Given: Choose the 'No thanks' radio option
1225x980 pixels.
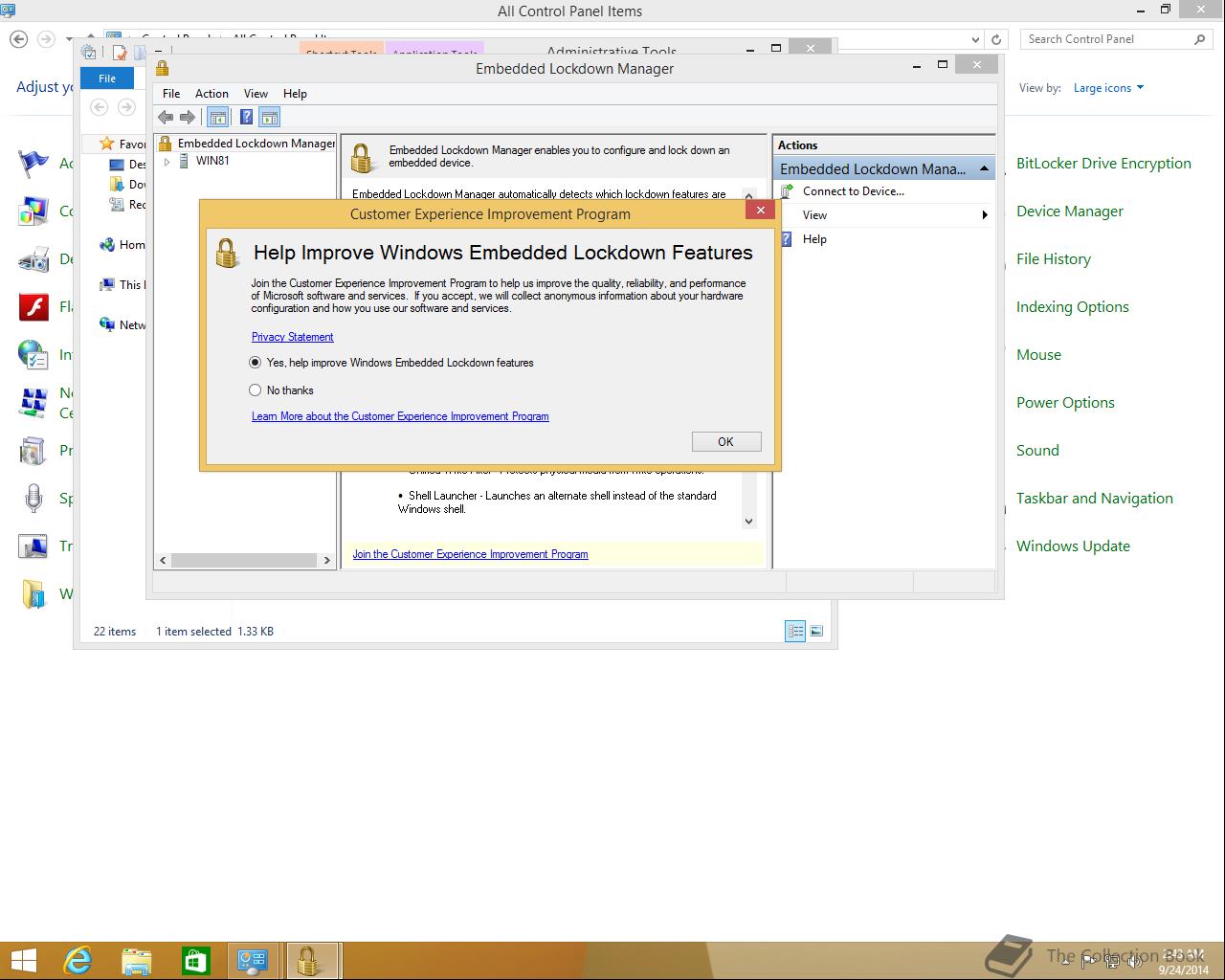Looking at the screenshot, I should click(255, 390).
